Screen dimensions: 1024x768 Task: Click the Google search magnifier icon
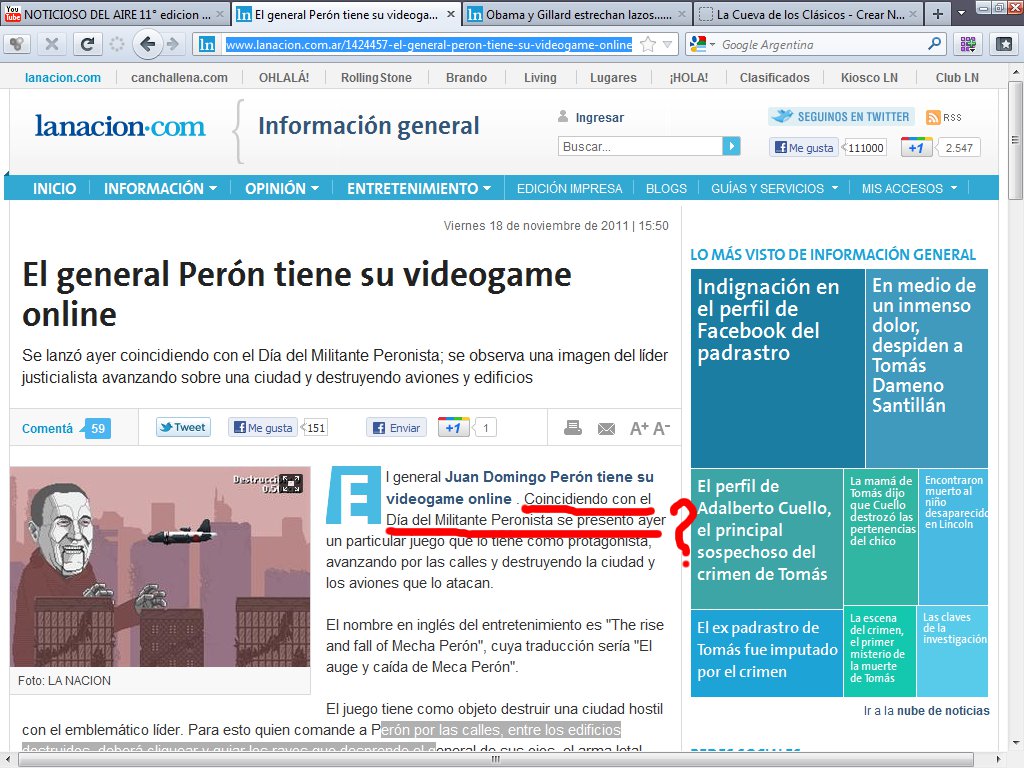click(x=935, y=44)
